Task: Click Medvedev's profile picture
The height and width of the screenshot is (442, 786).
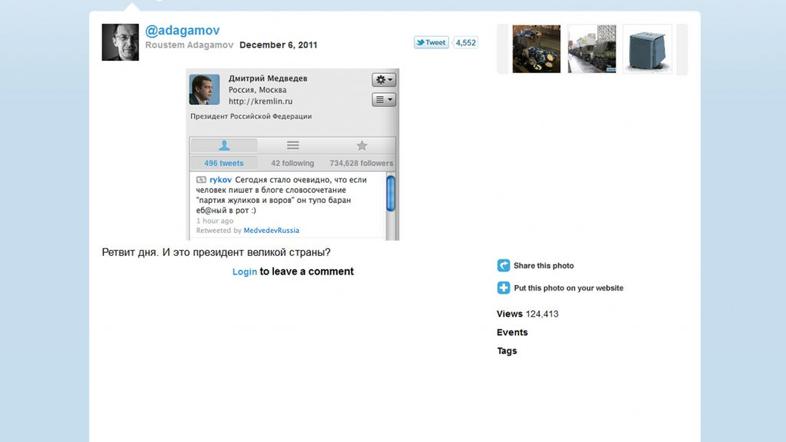Action: tap(204, 89)
